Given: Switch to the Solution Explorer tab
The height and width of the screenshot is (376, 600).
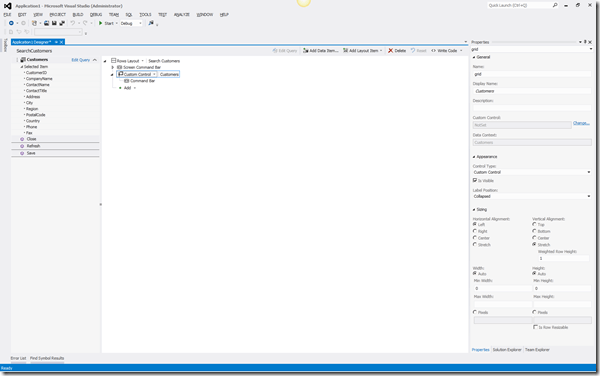Looking at the screenshot, I should click(x=507, y=350).
